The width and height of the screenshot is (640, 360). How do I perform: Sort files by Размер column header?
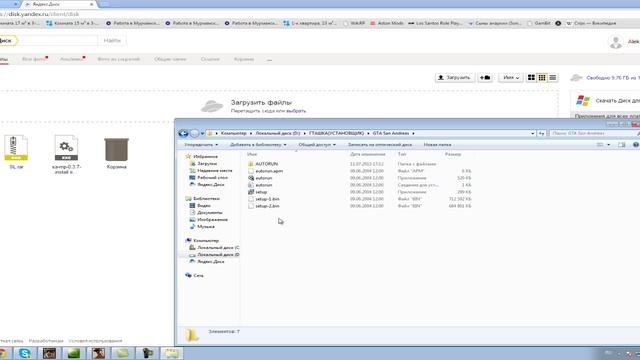[x=453, y=154]
